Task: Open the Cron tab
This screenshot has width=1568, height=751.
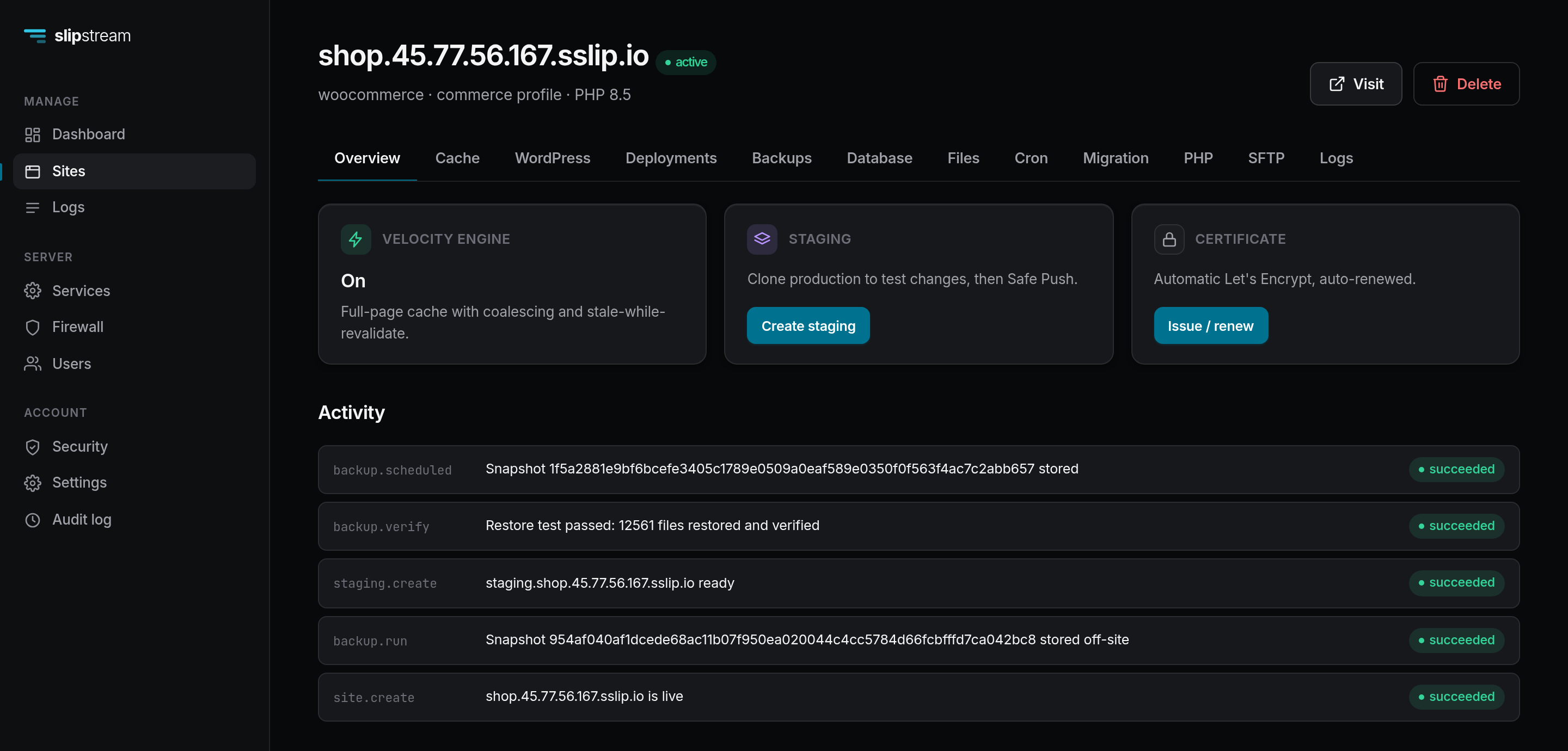Action: click(x=1031, y=158)
